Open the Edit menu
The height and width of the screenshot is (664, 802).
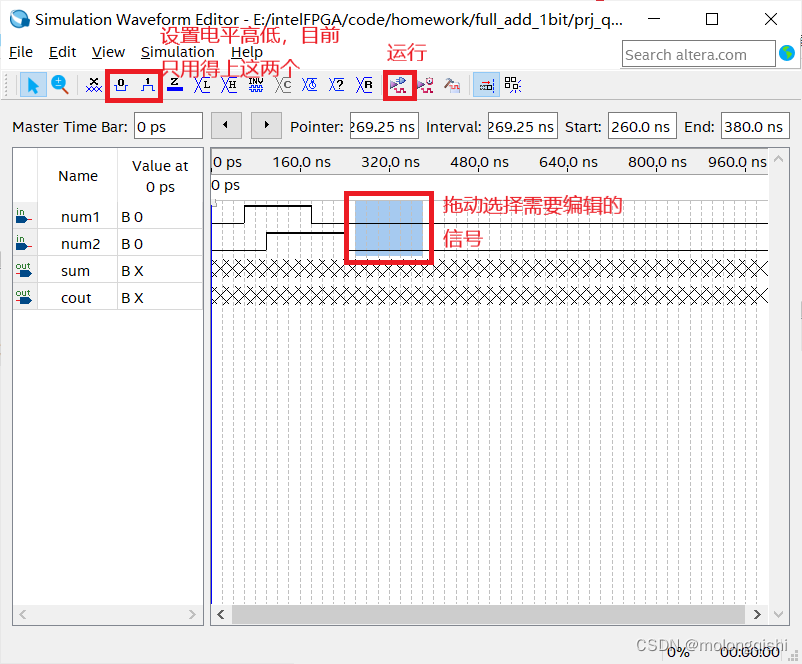62,52
